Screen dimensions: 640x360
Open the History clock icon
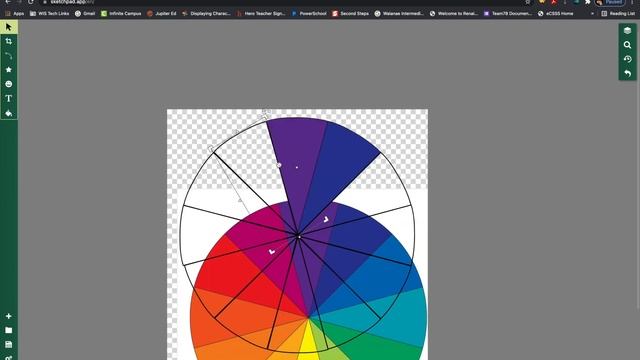click(x=628, y=59)
